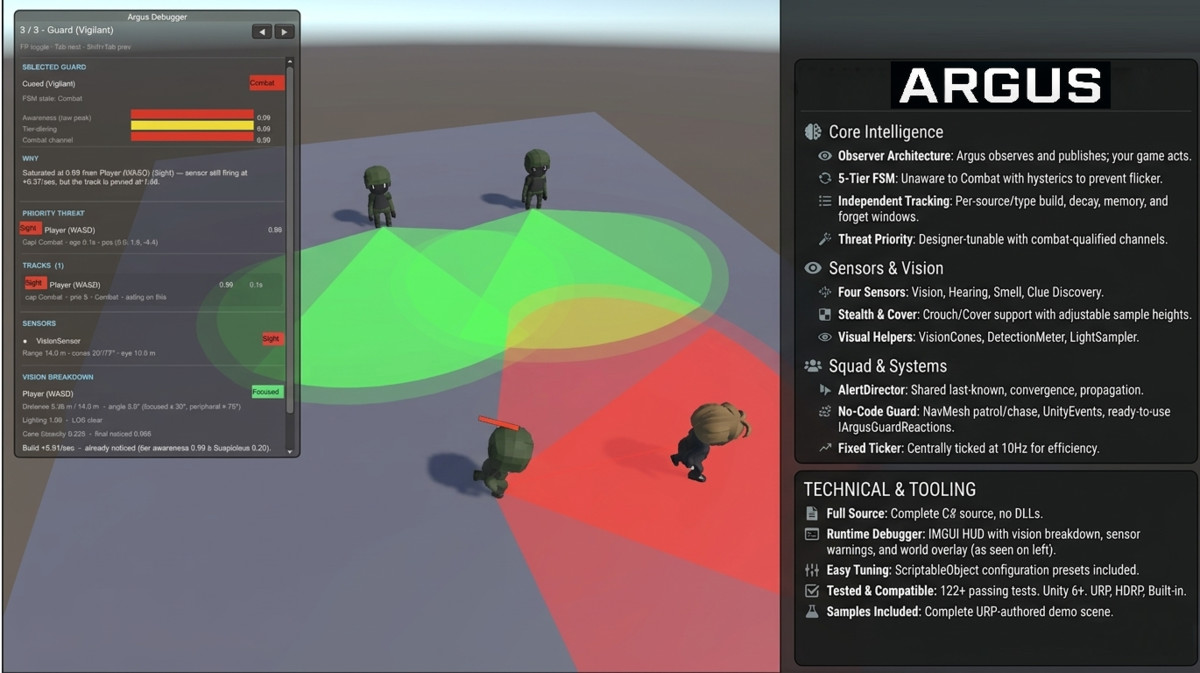Click the ARGUS logo

click(1000, 86)
